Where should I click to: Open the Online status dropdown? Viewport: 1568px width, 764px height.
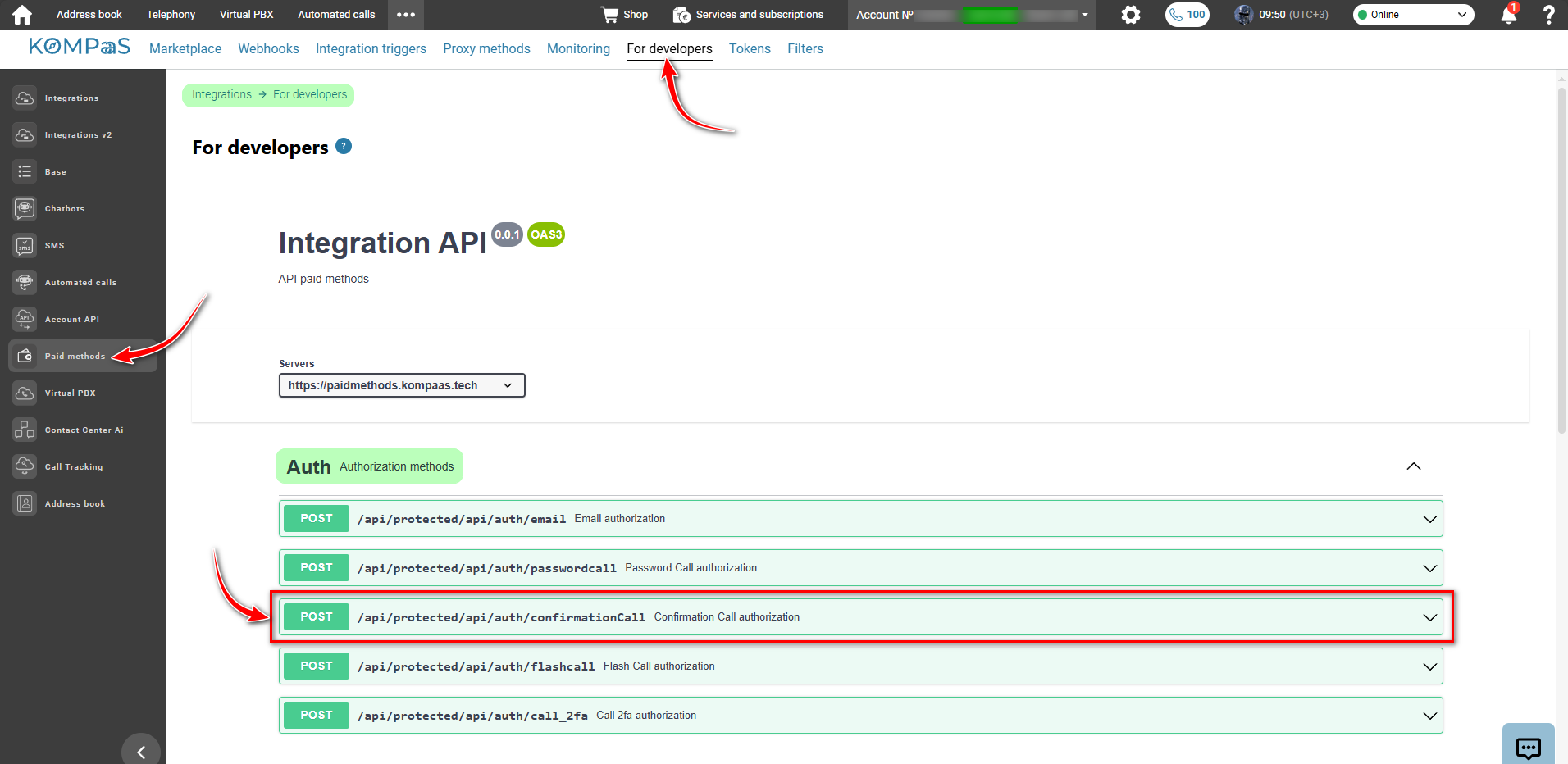(1413, 15)
